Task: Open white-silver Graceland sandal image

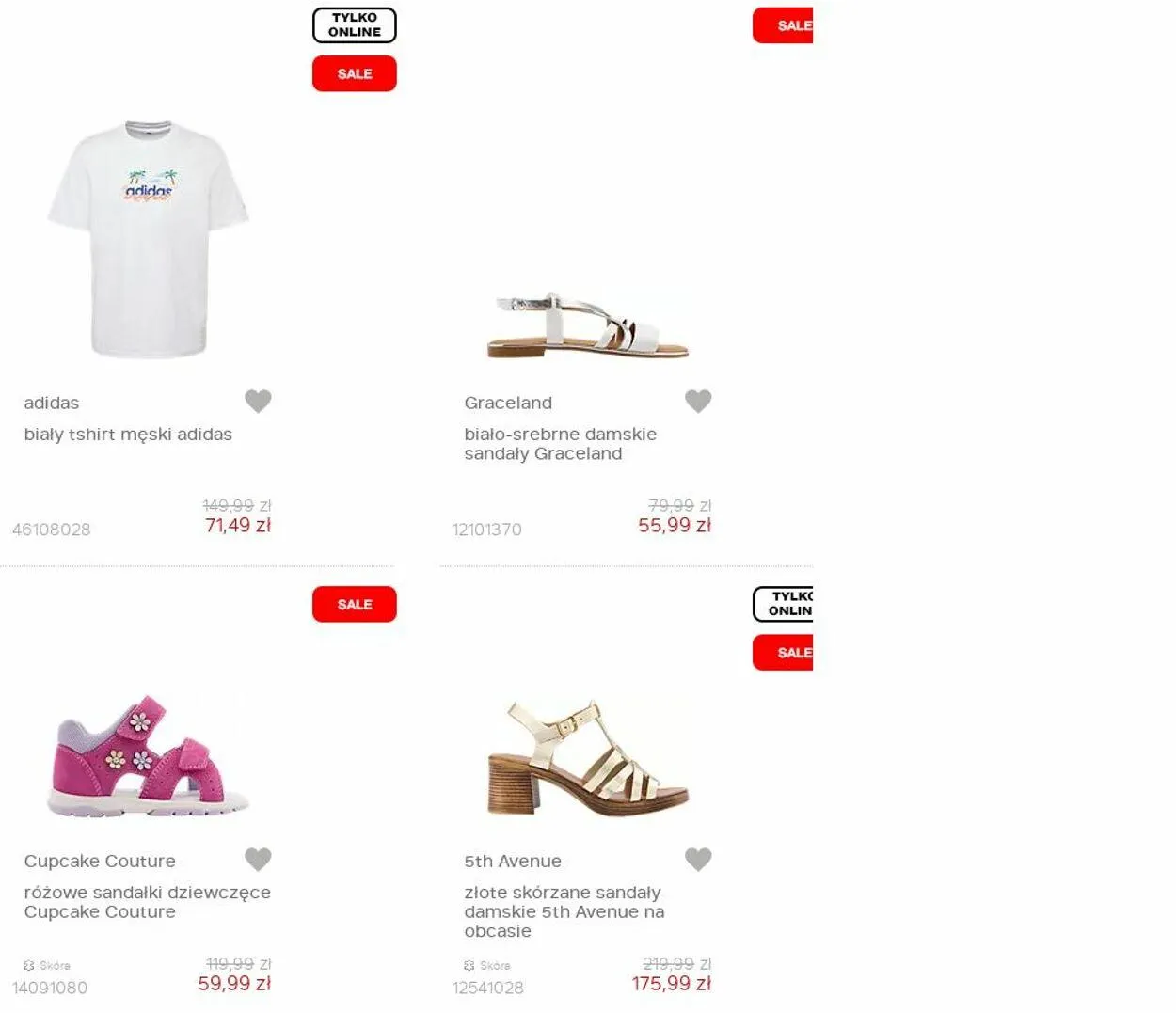Action: 588,325
